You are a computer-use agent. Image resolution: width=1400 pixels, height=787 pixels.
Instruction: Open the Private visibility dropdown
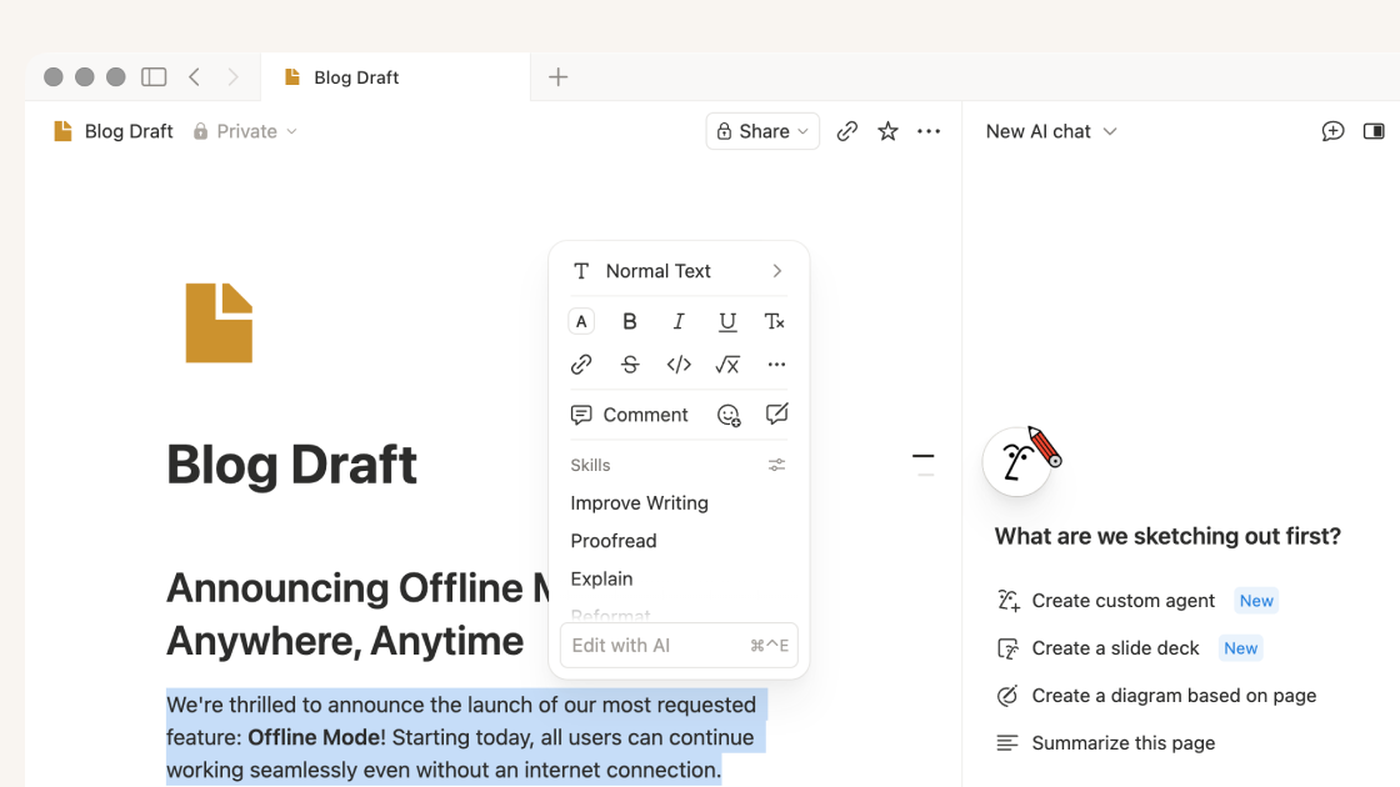click(246, 131)
